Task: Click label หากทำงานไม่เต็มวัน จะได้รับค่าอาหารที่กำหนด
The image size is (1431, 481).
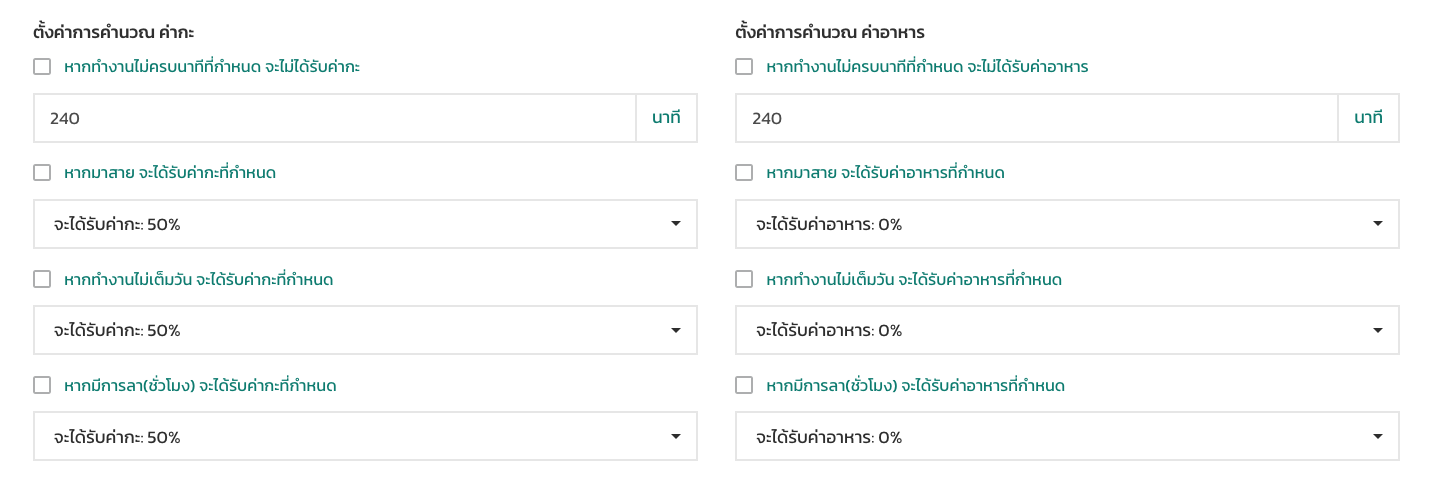Action: pyautogui.click(x=914, y=279)
